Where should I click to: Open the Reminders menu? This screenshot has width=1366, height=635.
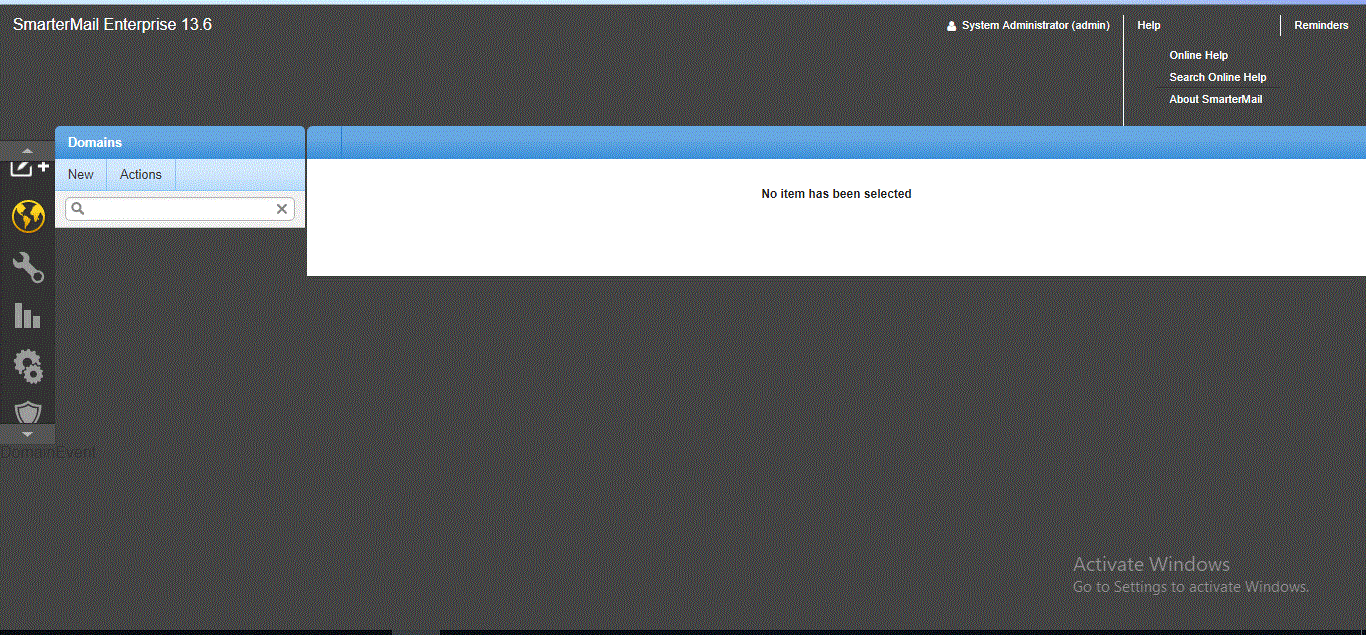pyautogui.click(x=1321, y=25)
